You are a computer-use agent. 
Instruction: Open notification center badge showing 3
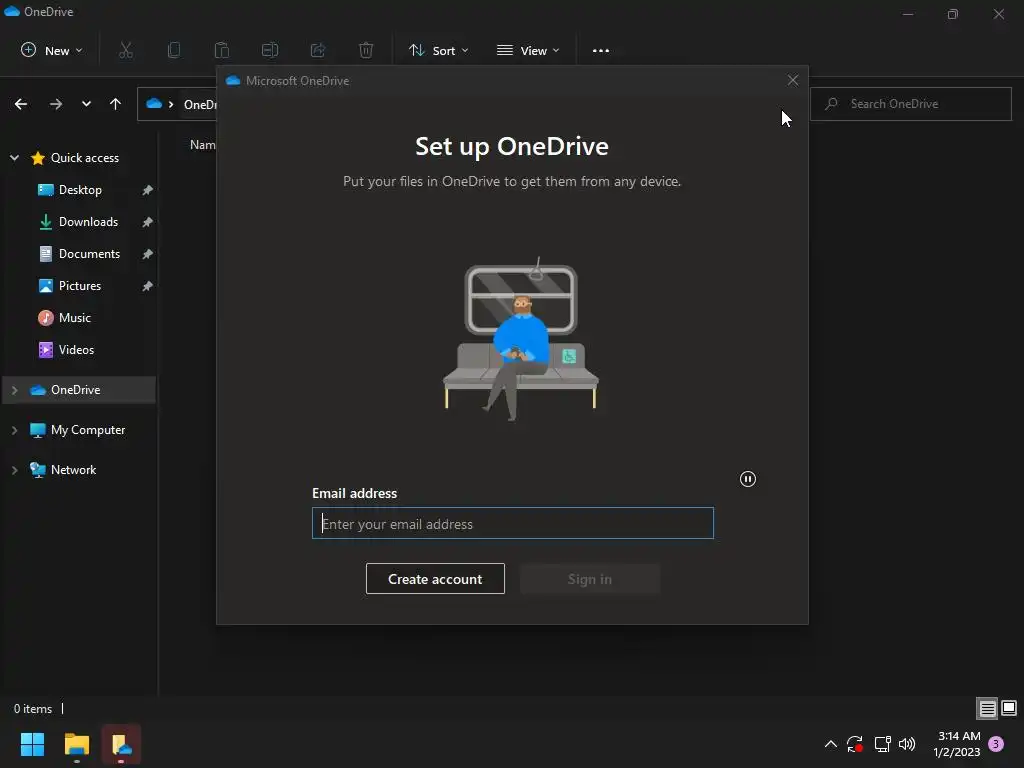(x=996, y=744)
